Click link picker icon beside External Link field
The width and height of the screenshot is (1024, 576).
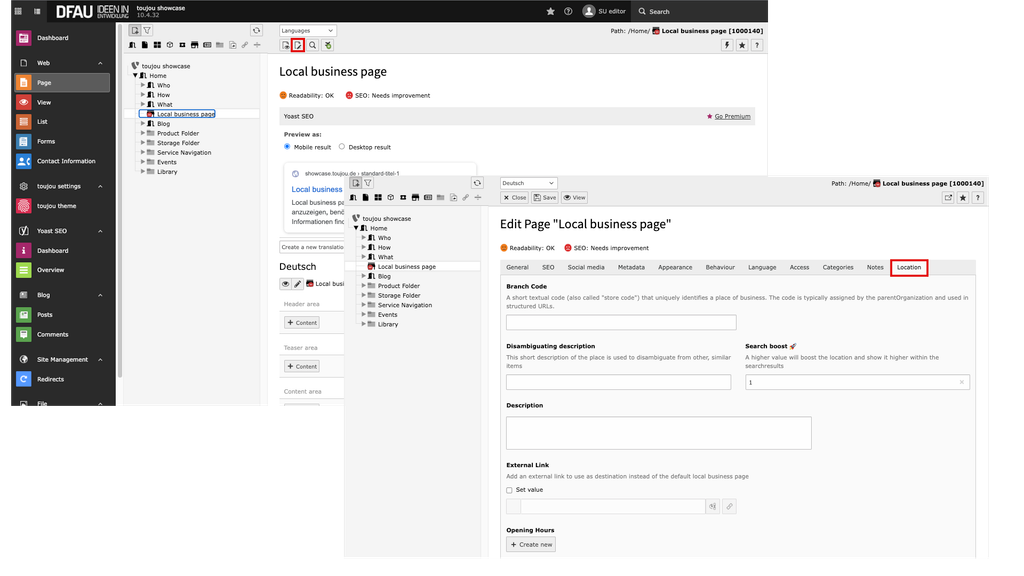[x=729, y=506]
